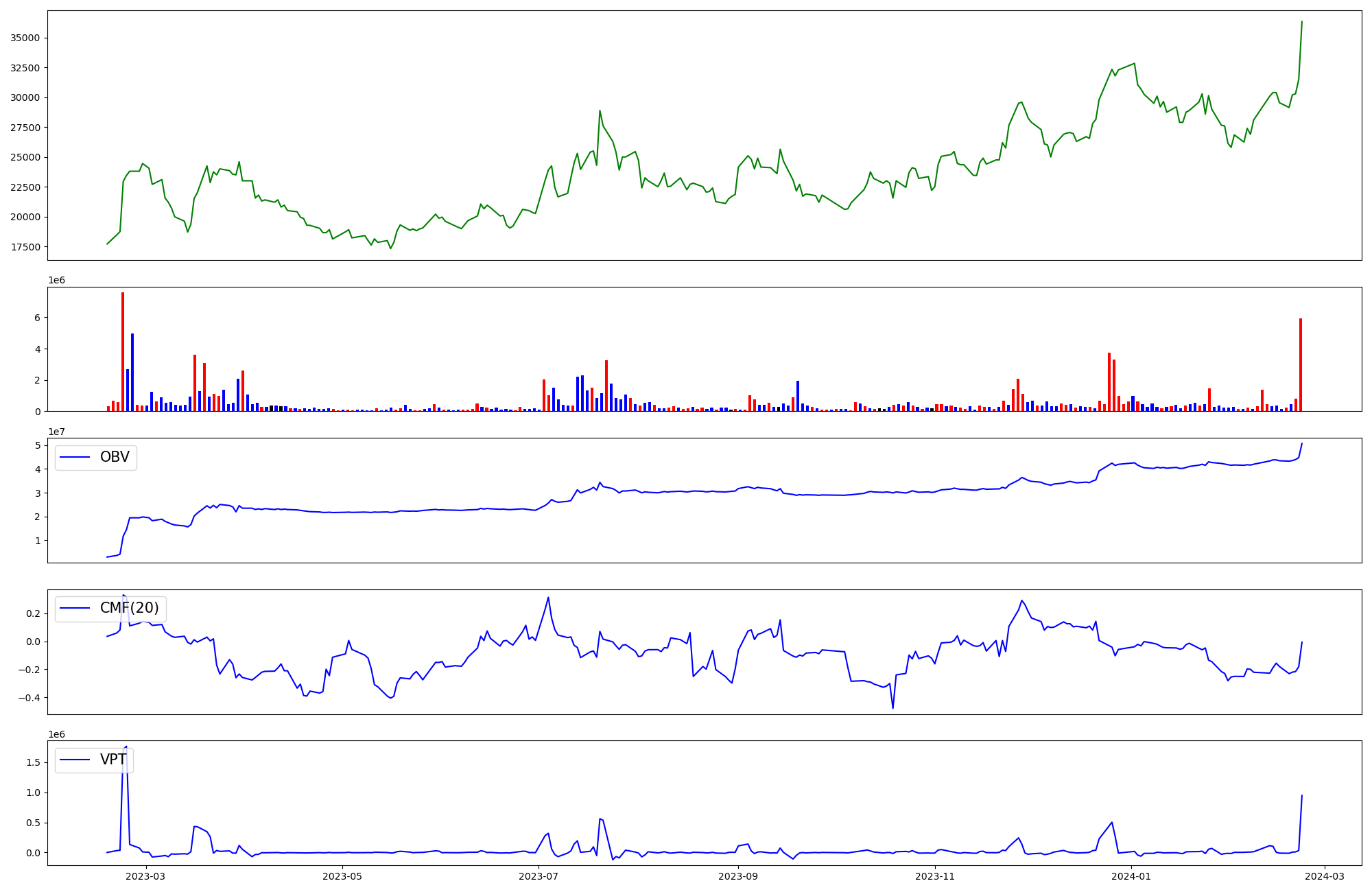This screenshot has width=1372, height=892.
Task: Click the 1e7 exponent label above the OBV chart
Action: (x=56, y=432)
